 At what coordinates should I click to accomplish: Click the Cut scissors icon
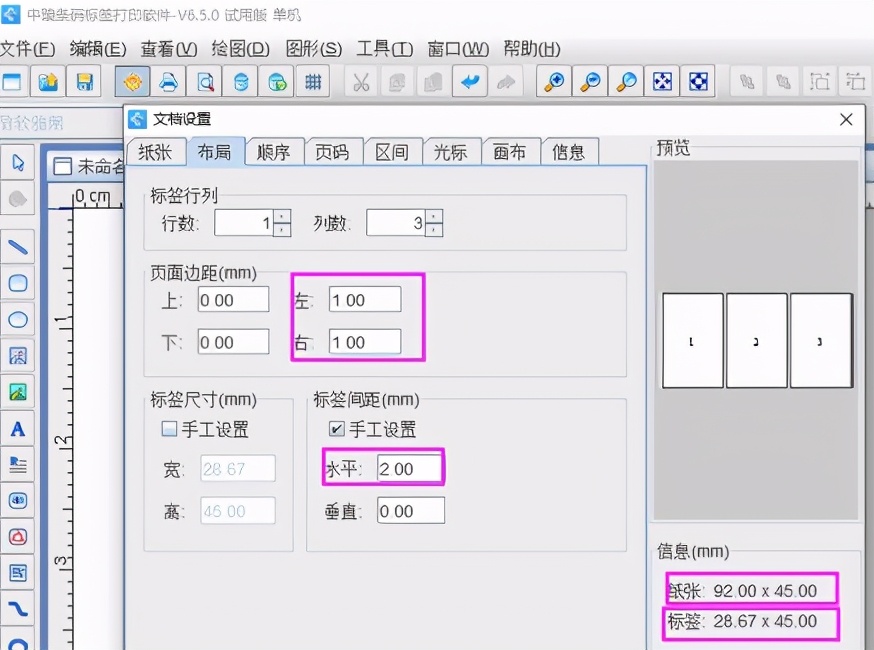pos(361,82)
